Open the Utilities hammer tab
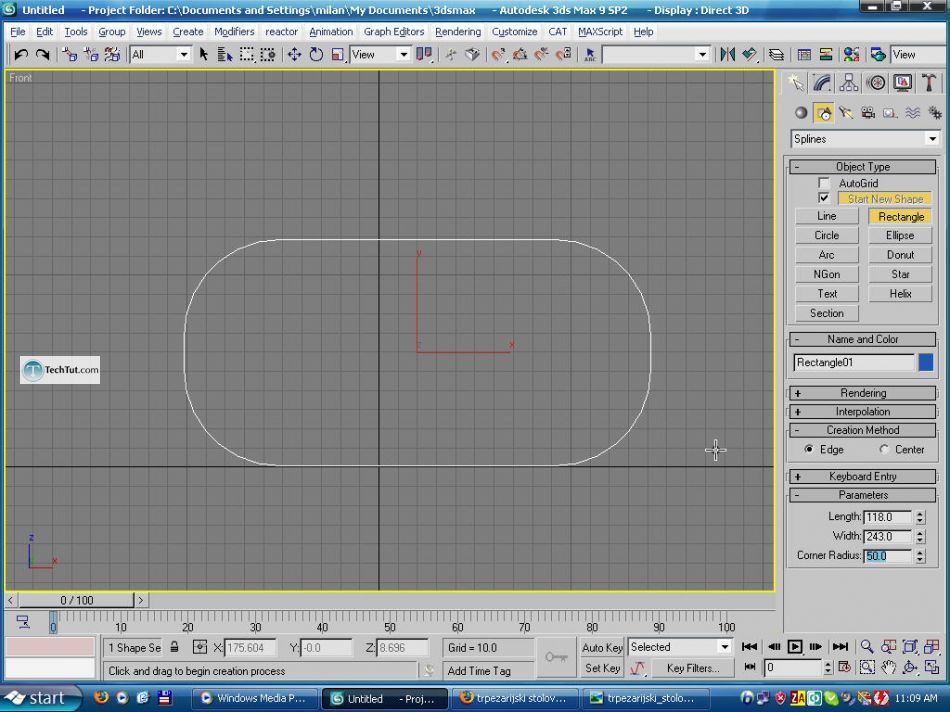Screen dimensions: 950x712 click(929, 82)
